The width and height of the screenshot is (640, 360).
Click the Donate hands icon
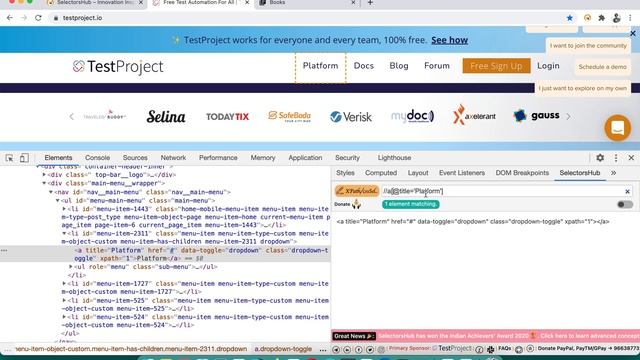[356, 204]
